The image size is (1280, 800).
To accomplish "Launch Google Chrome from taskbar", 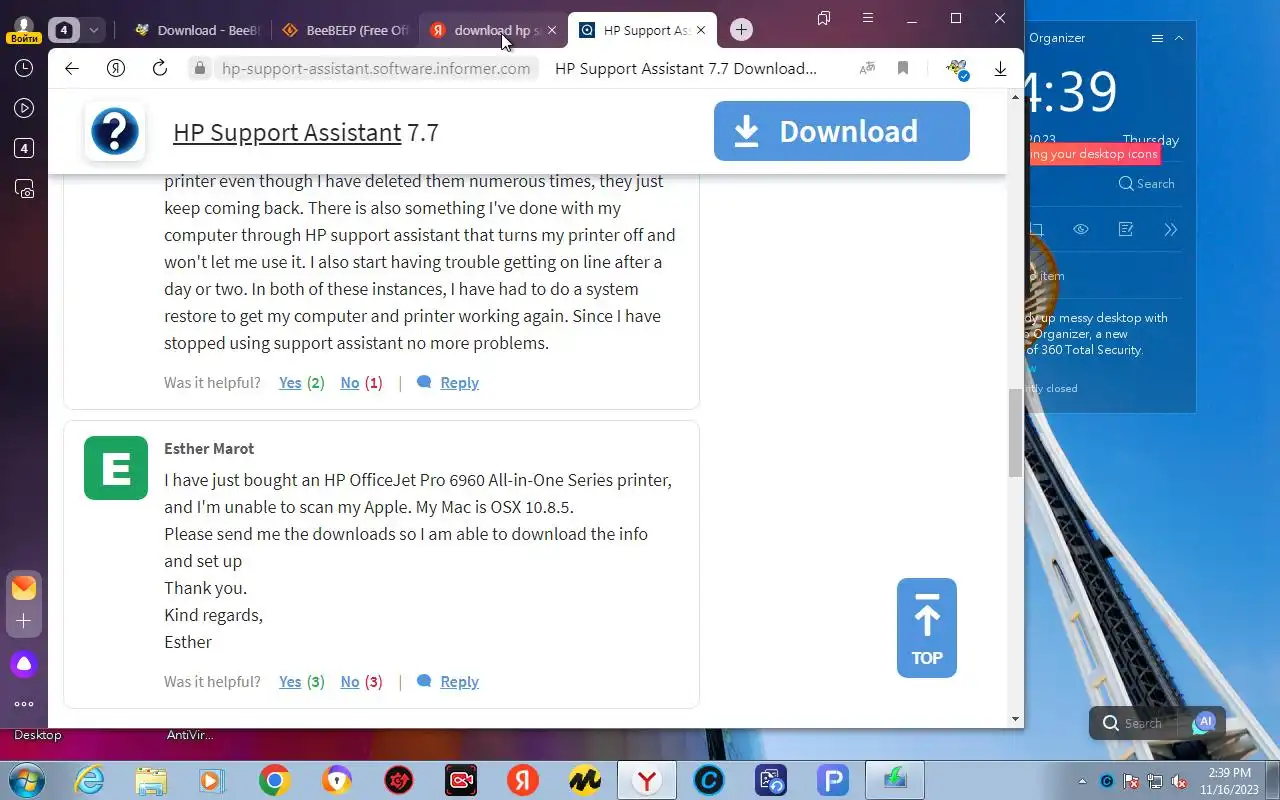I will click(x=275, y=780).
